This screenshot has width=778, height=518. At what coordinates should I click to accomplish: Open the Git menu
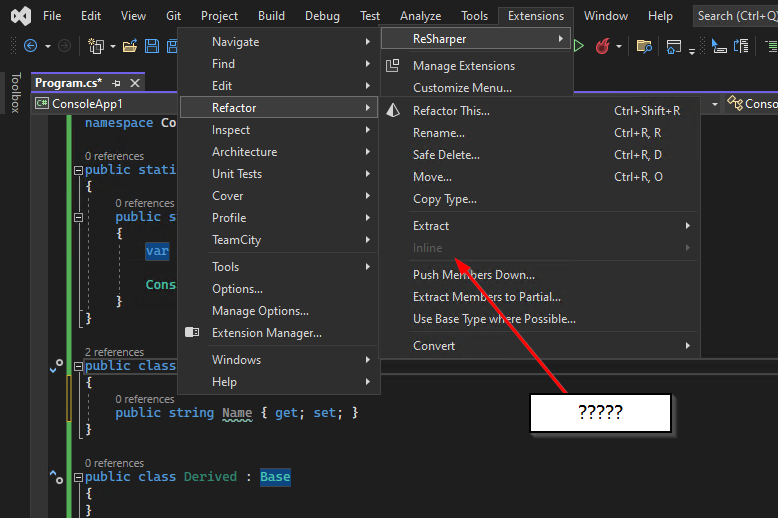point(174,16)
